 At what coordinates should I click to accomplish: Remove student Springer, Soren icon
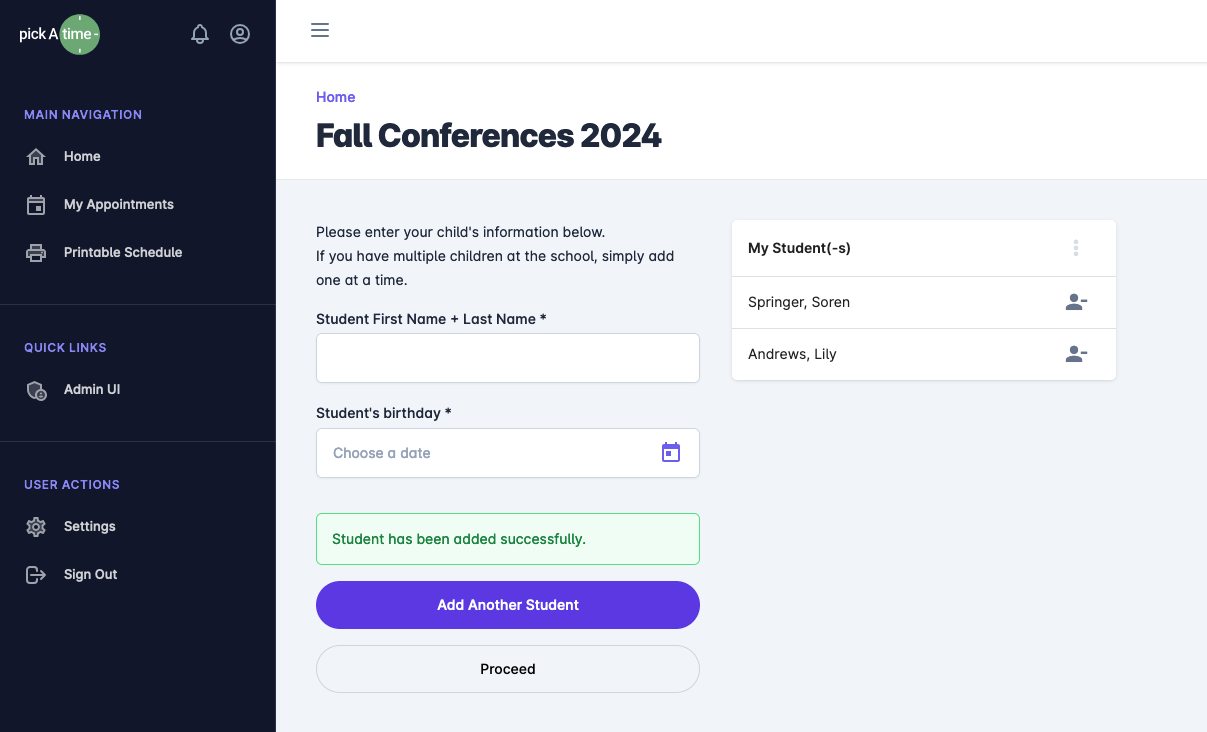[x=1076, y=302]
